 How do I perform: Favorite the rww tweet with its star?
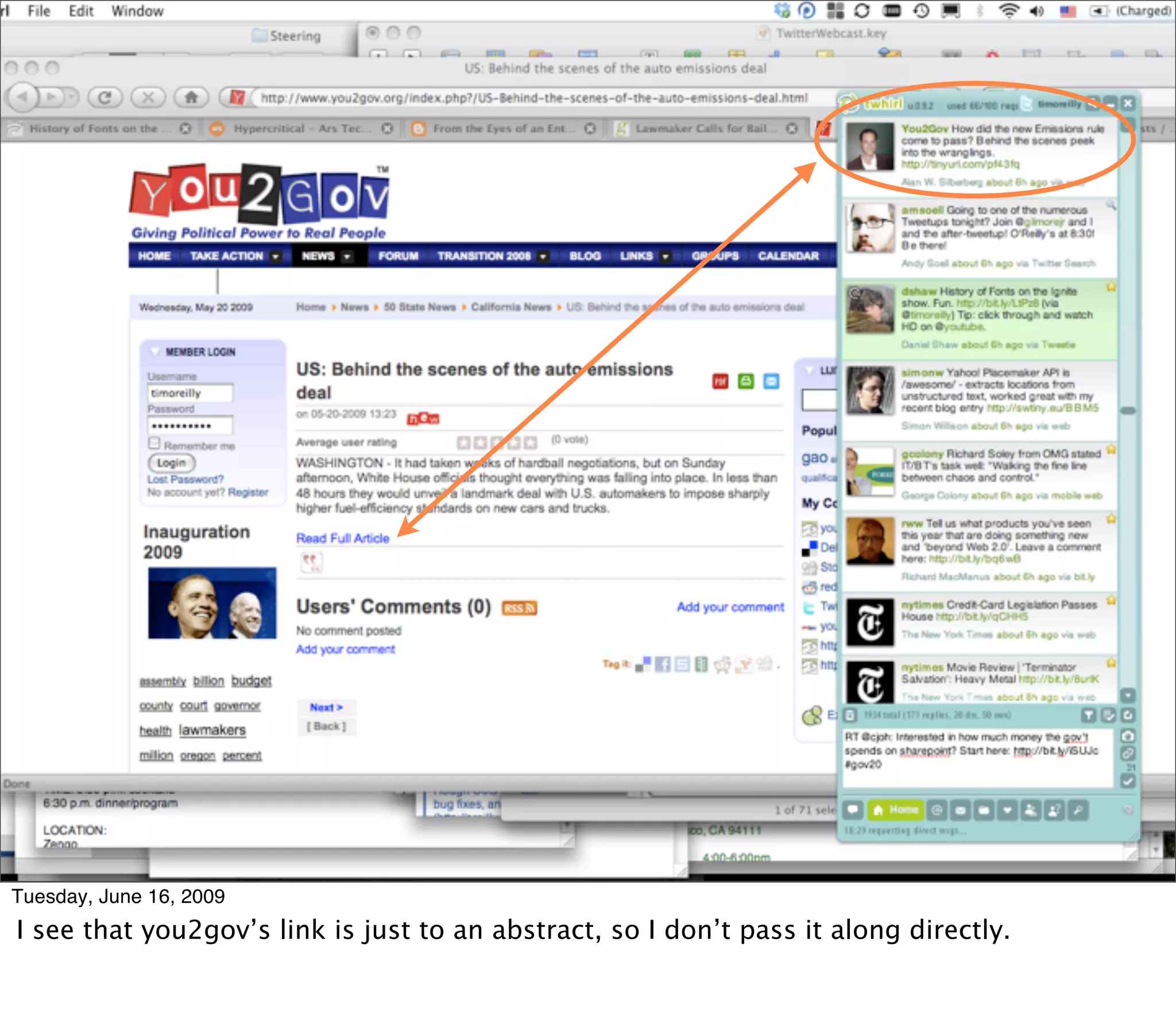coord(1111,519)
